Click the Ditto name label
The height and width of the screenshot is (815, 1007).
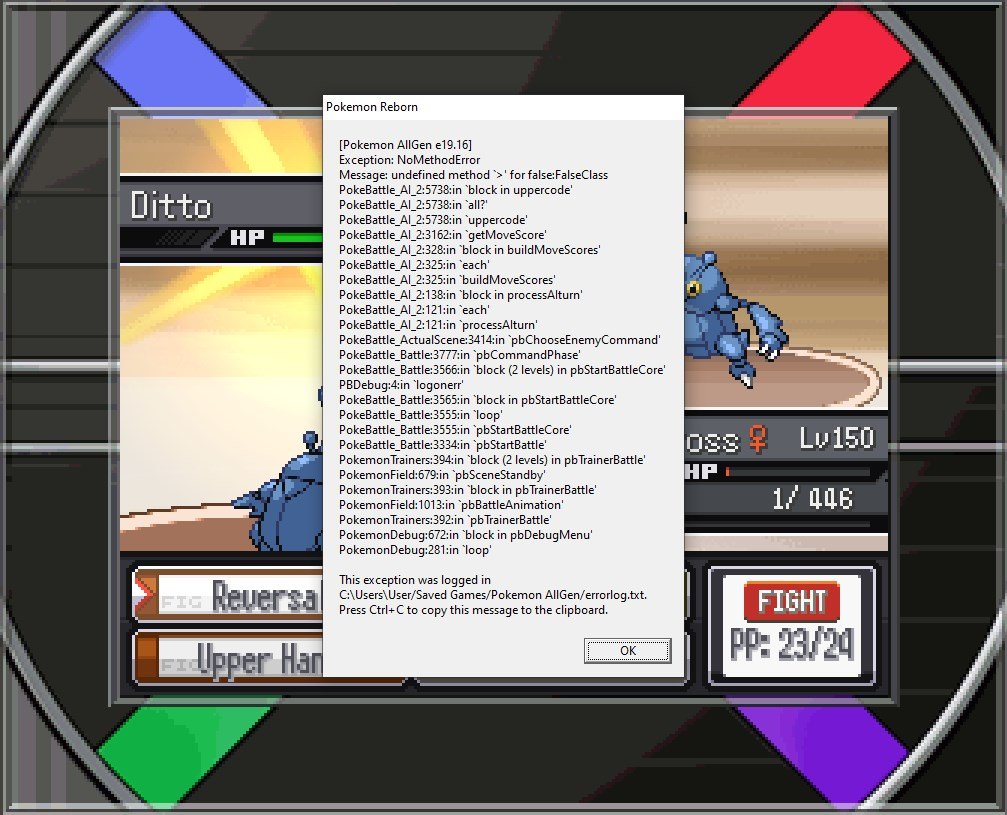[x=170, y=206]
